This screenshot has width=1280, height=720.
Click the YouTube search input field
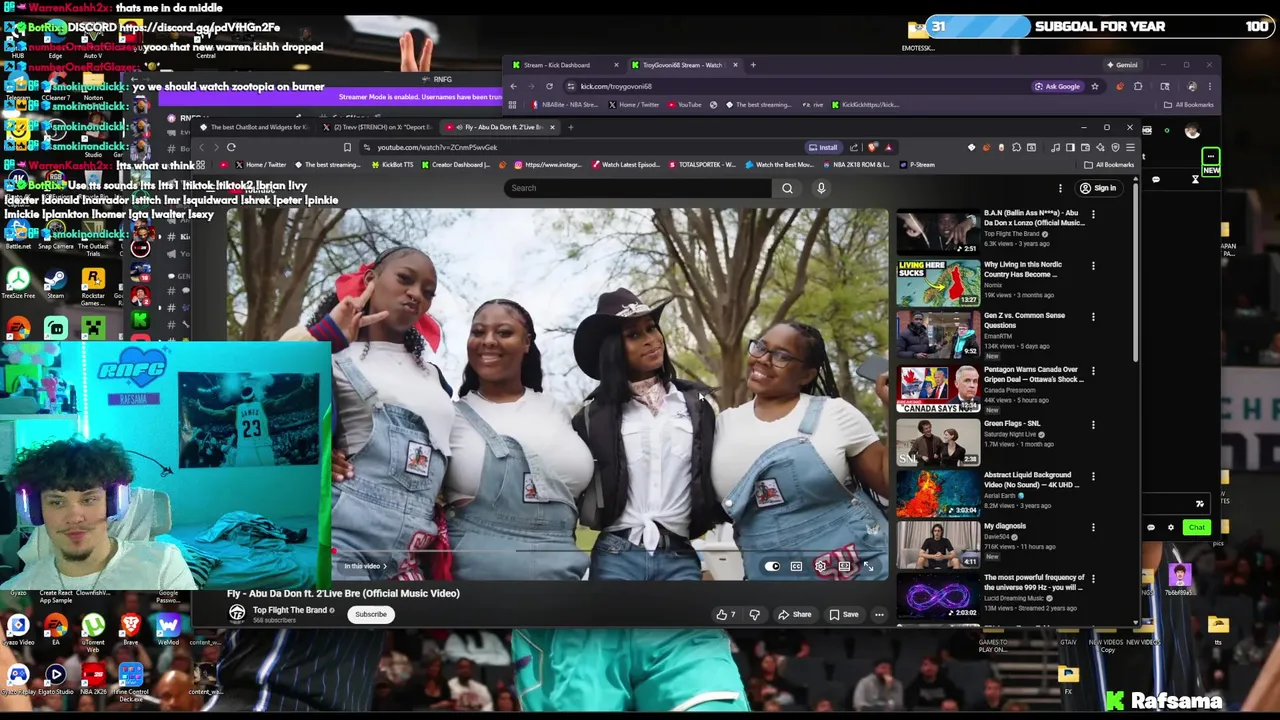[638, 188]
